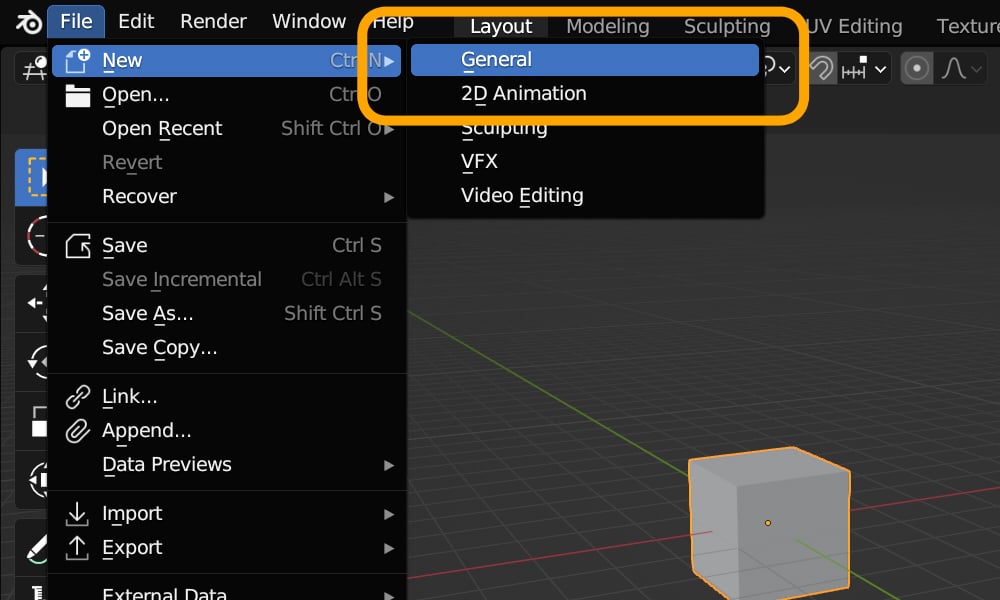This screenshot has width=1000, height=600.
Task: Click the Blender logo icon
Action: 28,22
